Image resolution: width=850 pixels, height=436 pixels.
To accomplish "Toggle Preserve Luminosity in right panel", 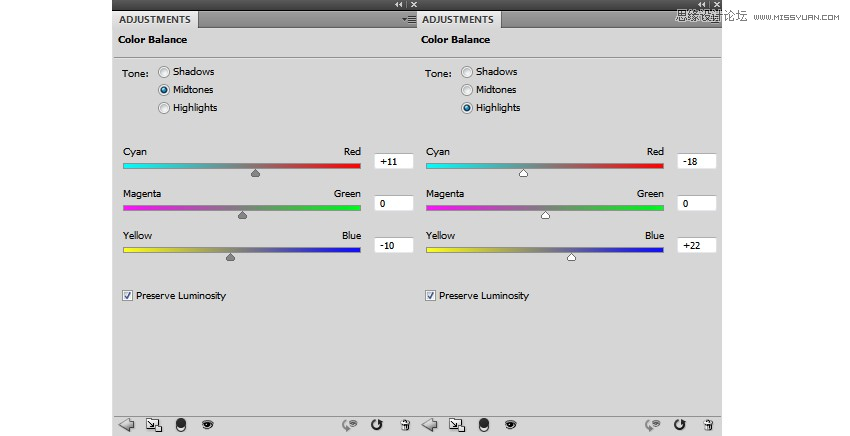I will coord(430,296).
